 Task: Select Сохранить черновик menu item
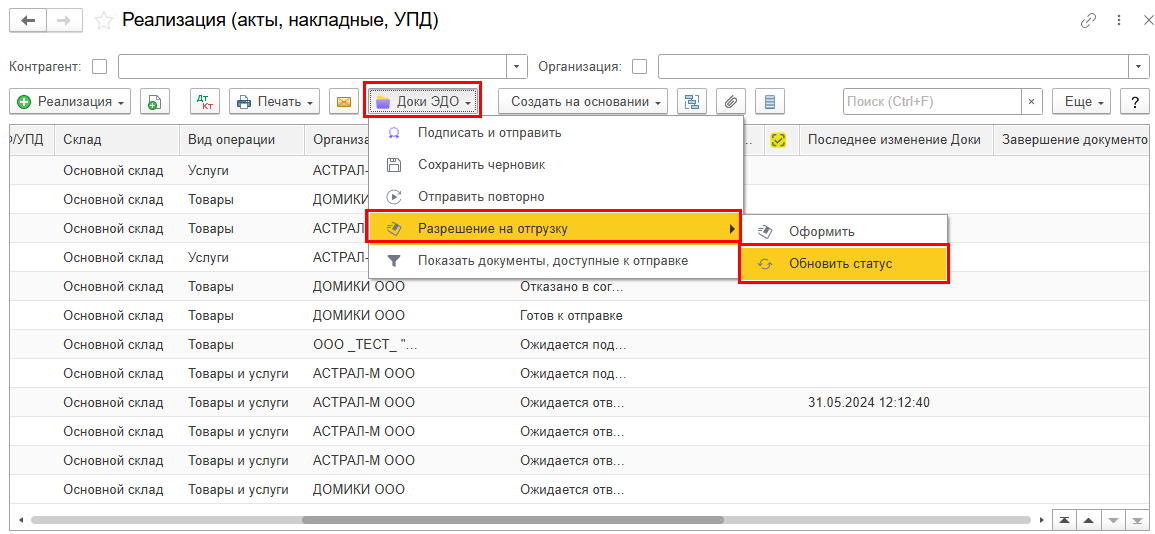point(481,165)
